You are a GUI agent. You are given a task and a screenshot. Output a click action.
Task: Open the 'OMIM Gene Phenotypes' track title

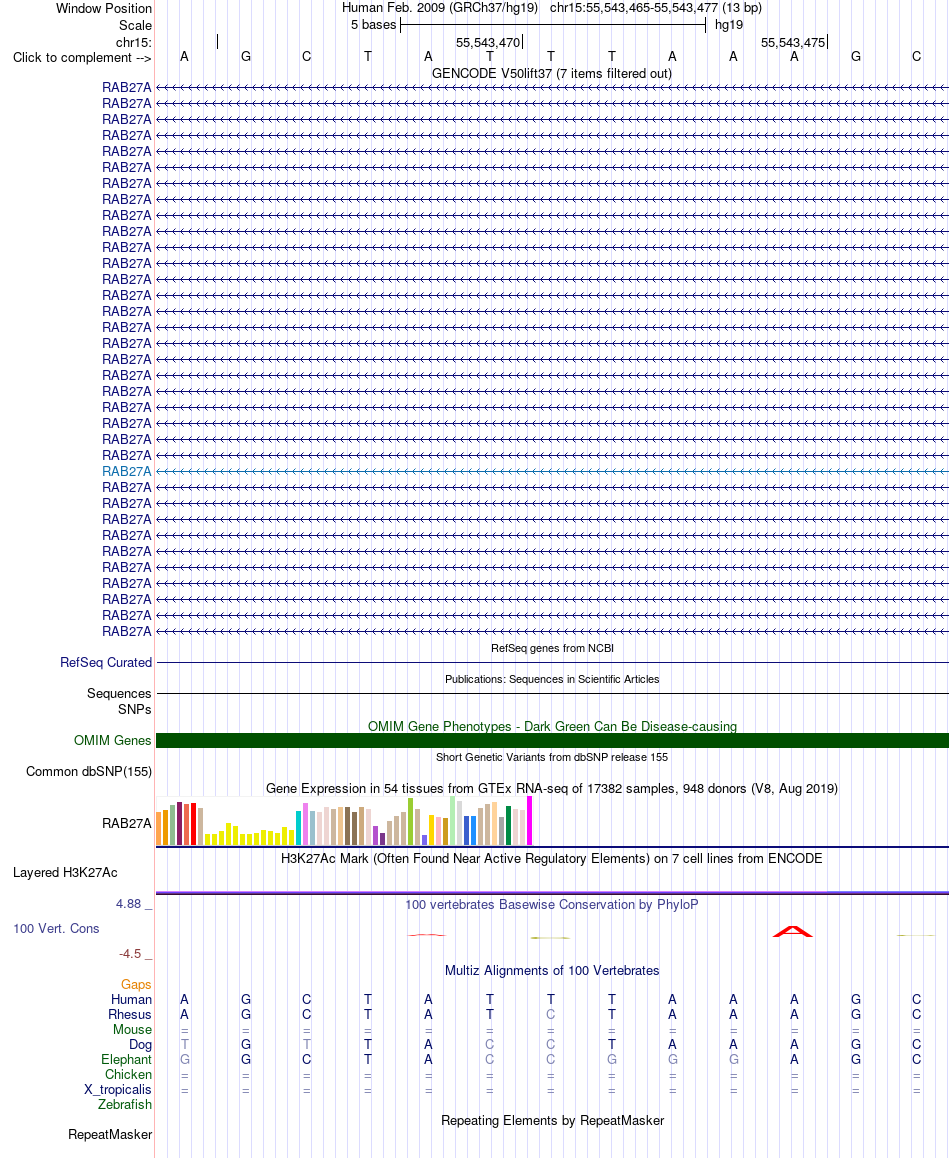(x=552, y=726)
